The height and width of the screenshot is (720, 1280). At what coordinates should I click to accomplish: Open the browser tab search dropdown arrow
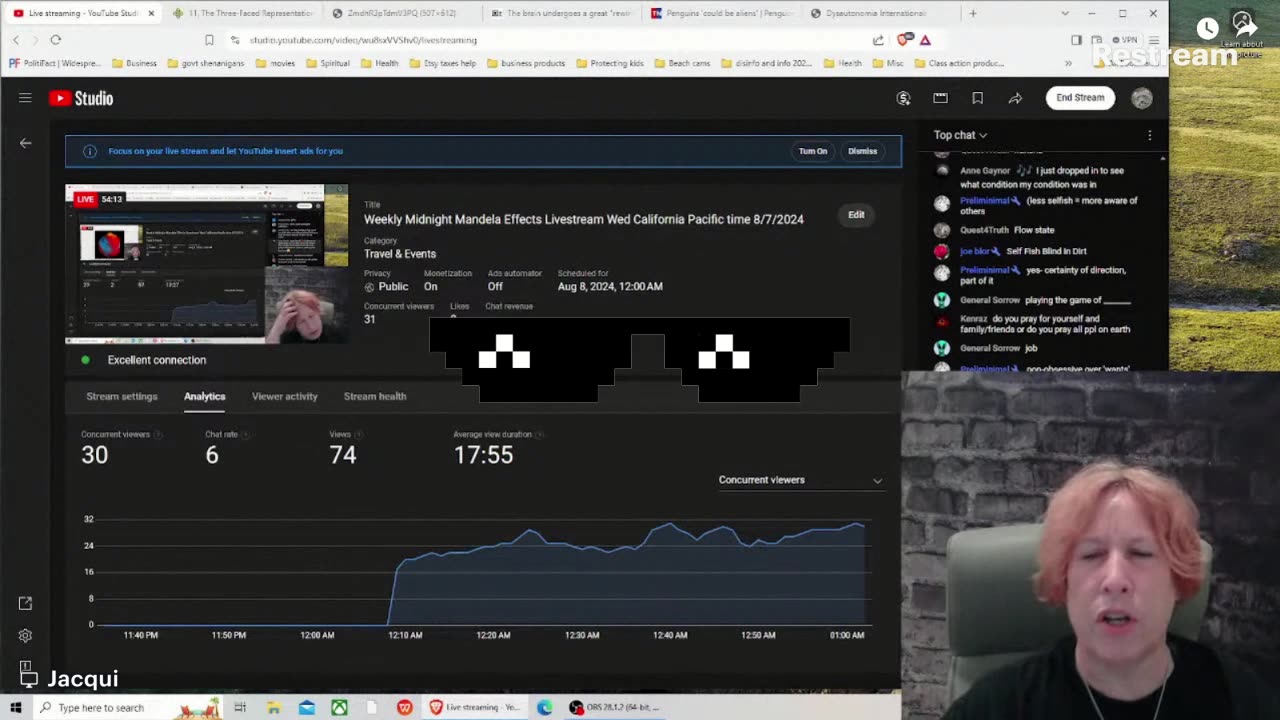pos(1064,13)
